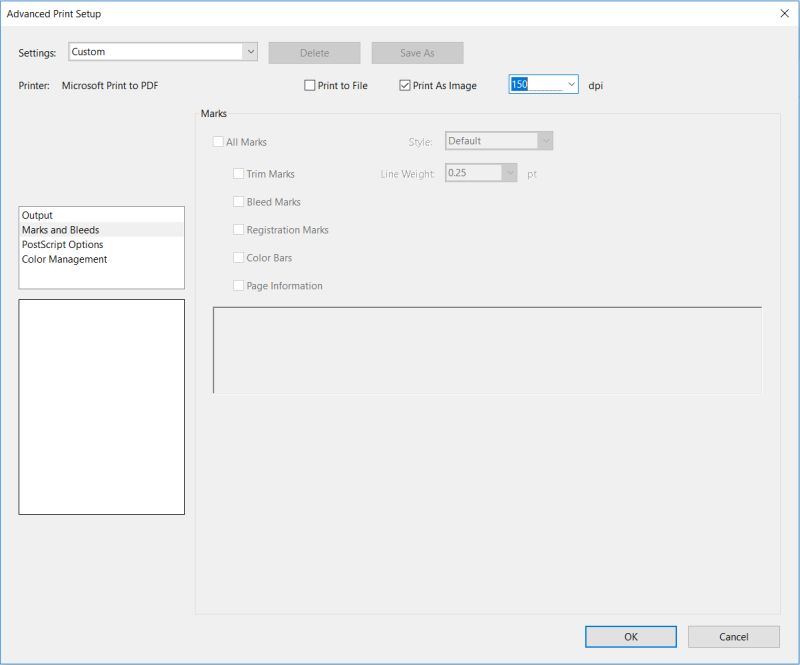The width and height of the screenshot is (800, 665).
Task: Open the marks Style Default dropdown
Action: pyautogui.click(x=499, y=141)
